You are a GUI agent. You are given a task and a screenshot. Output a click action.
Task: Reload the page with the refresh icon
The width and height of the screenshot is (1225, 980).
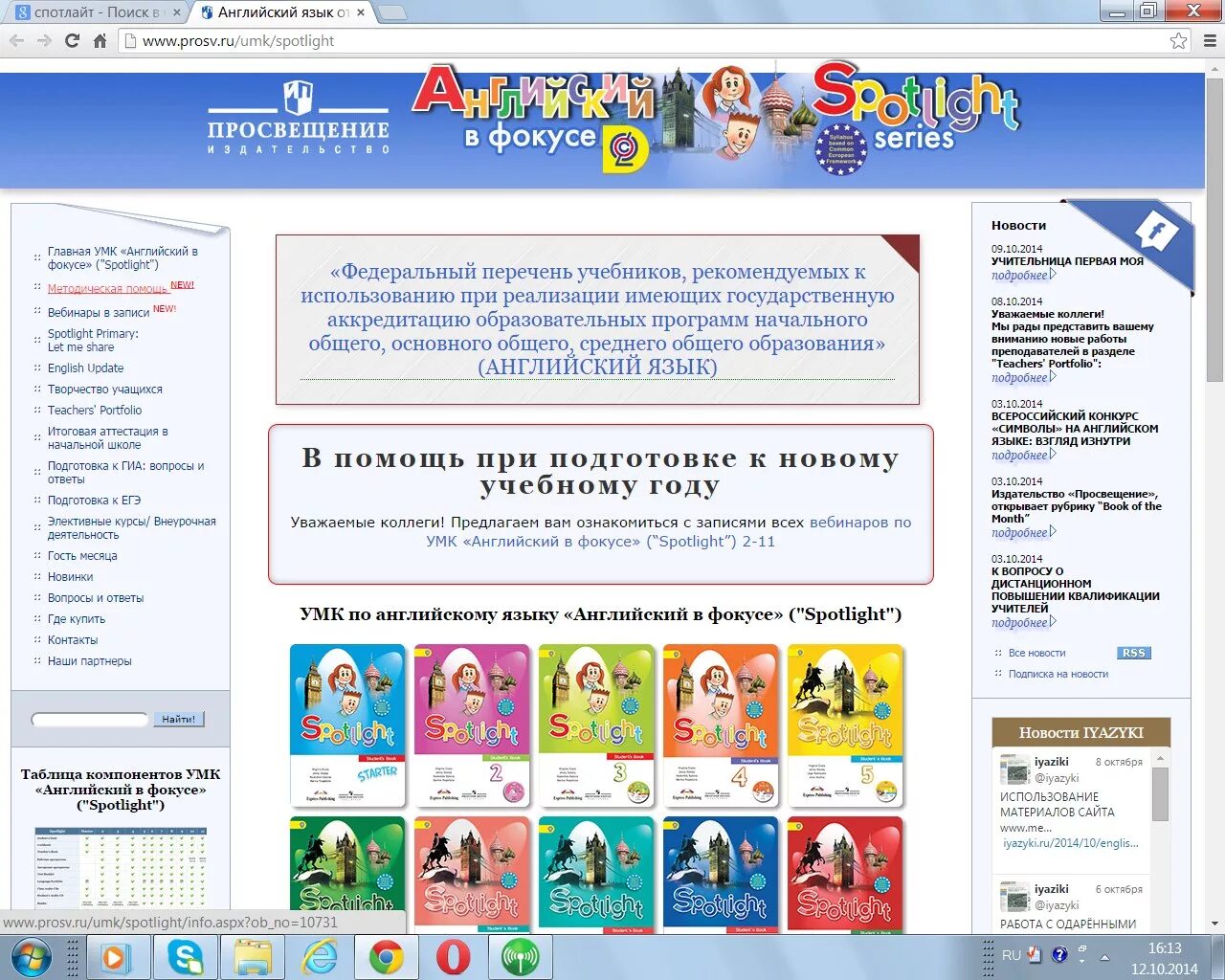pos(72,41)
